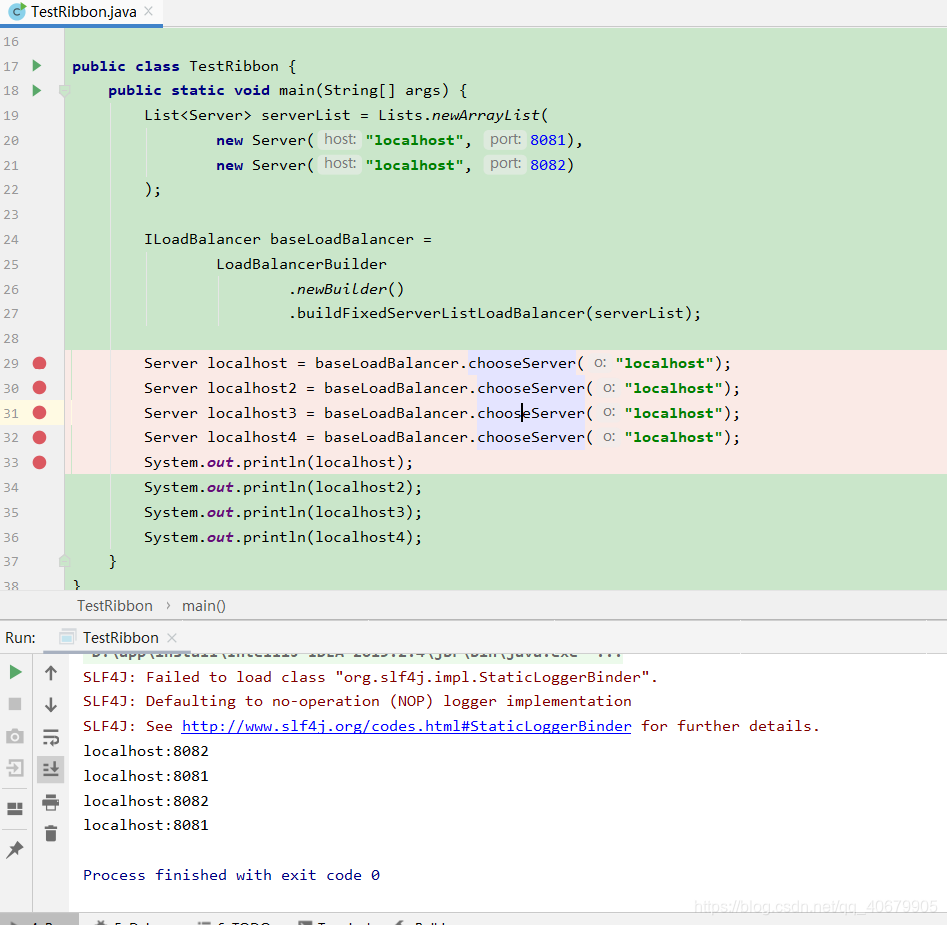Click main() in the breadcrumb bar

point(204,606)
